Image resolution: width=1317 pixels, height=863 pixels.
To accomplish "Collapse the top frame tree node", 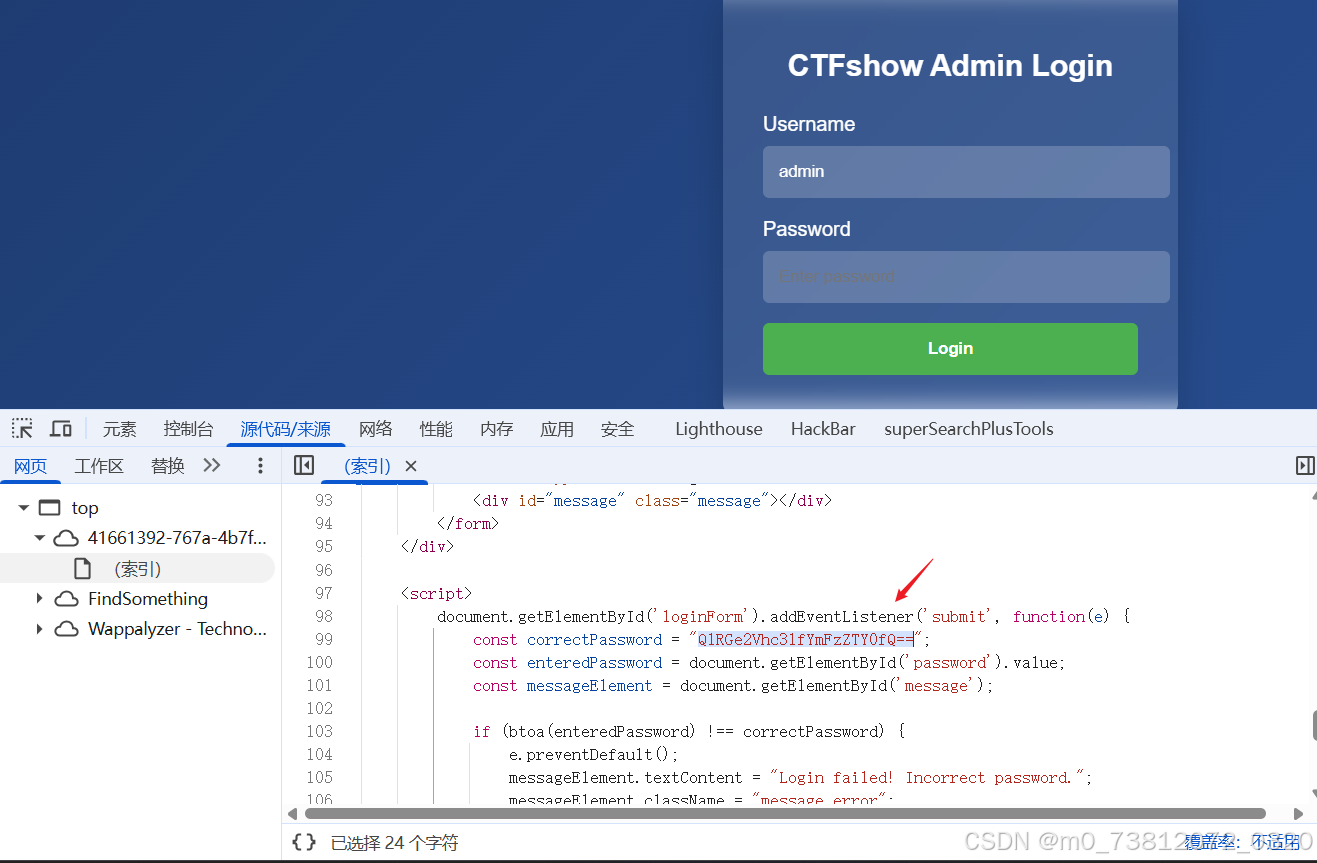I will (x=23, y=508).
